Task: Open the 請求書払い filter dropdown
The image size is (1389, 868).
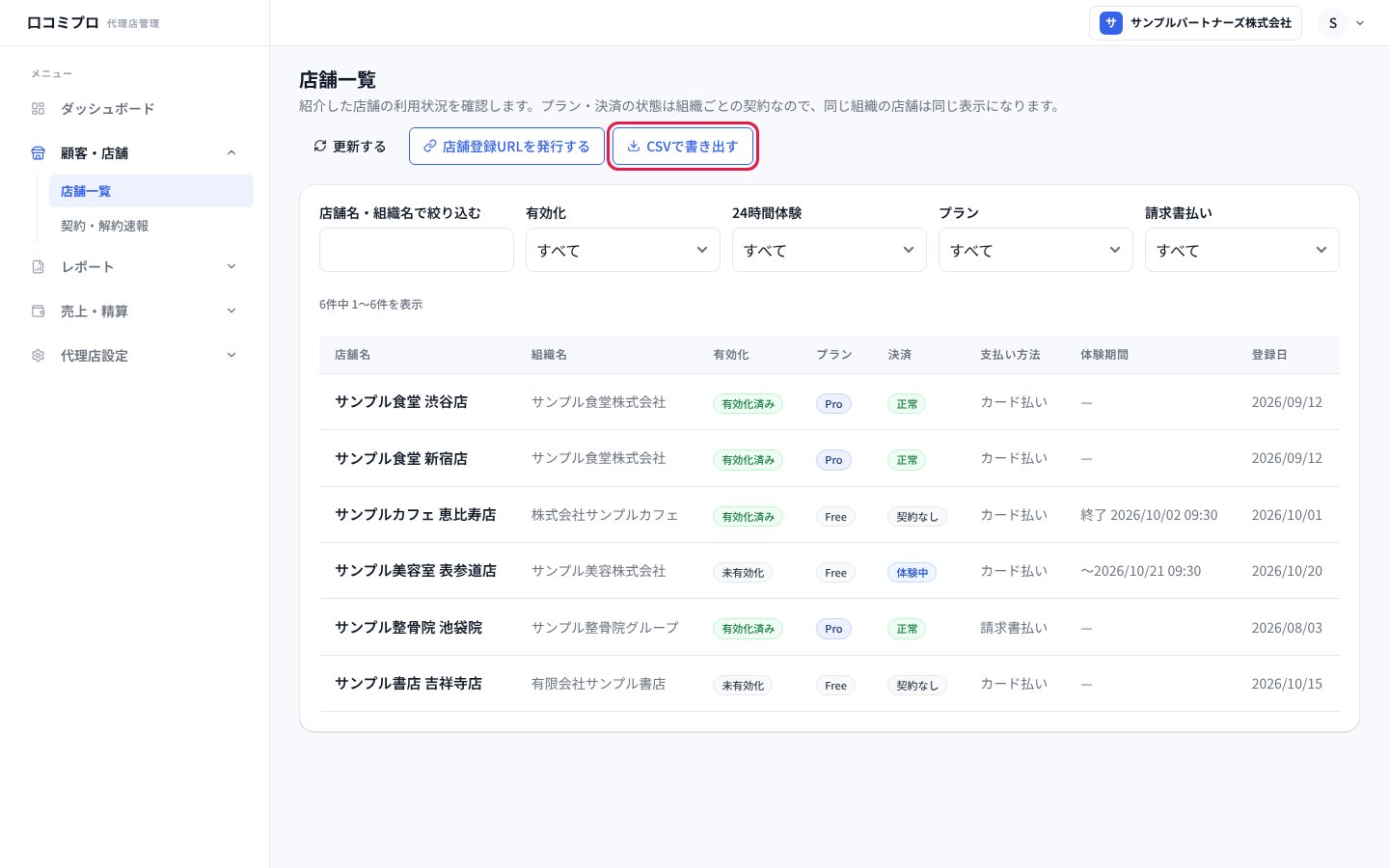Action: 1242,250
